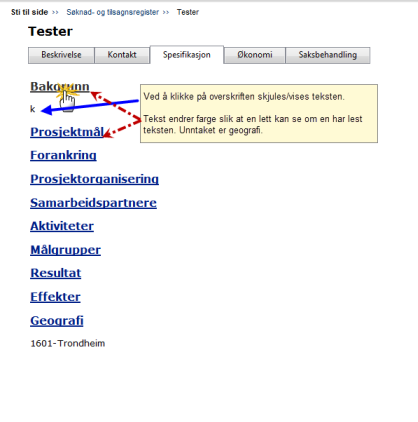Select the Spesifikasjon tab
The image size is (418, 422).
click(187, 55)
